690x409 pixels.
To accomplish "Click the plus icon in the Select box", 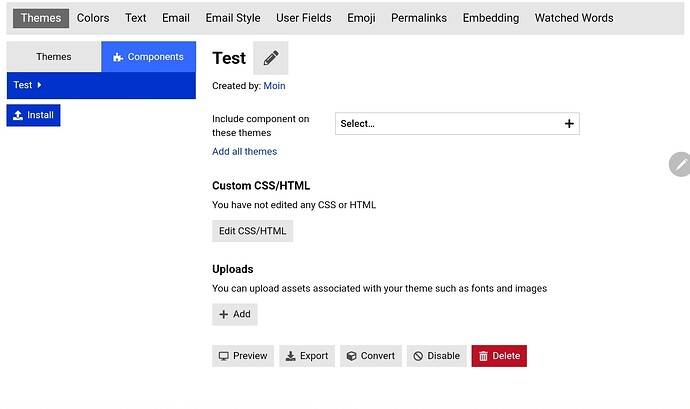I will (569, 124).
